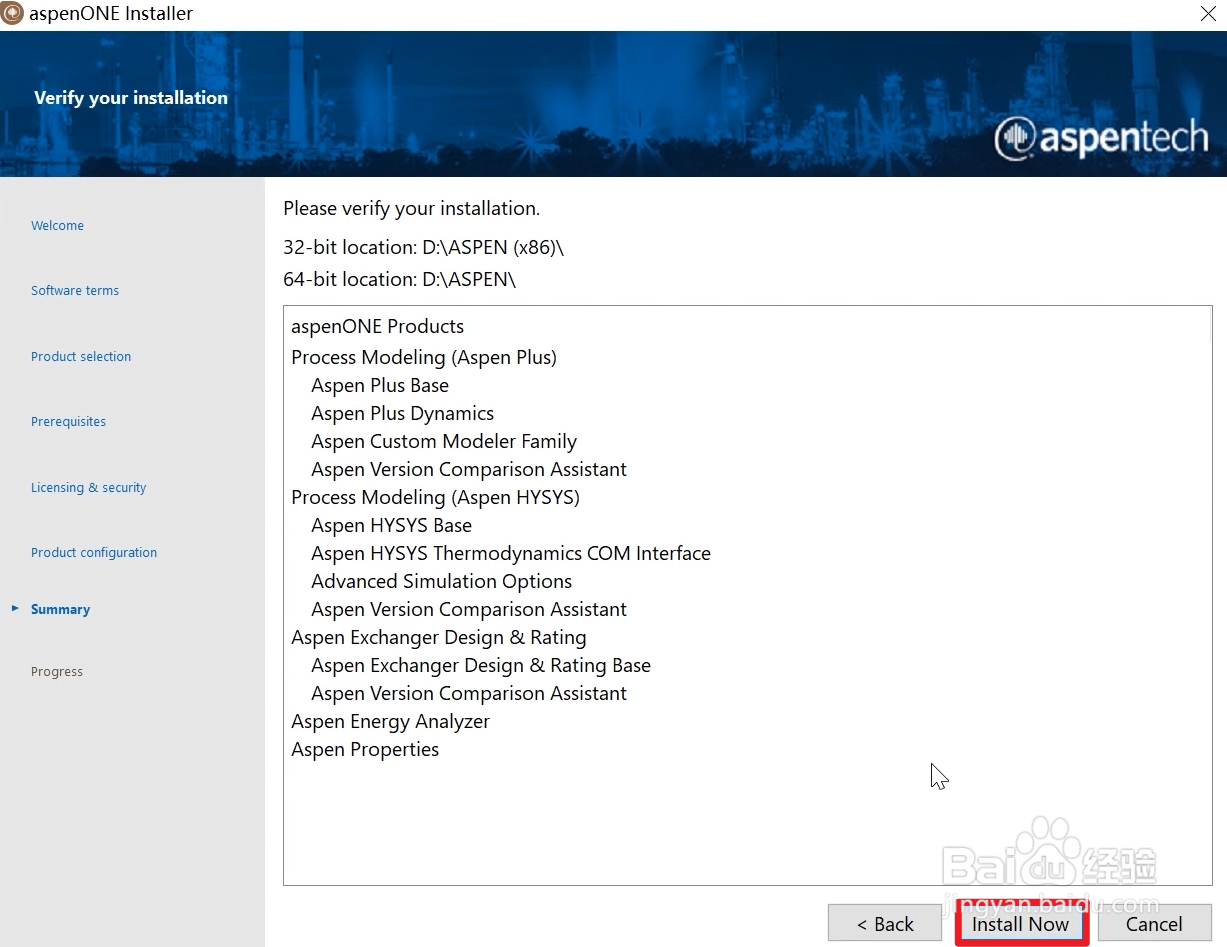Click the aspenONE Installer title bar icon
Viewport: 1227px width, 947px height.
coord(13,14)
